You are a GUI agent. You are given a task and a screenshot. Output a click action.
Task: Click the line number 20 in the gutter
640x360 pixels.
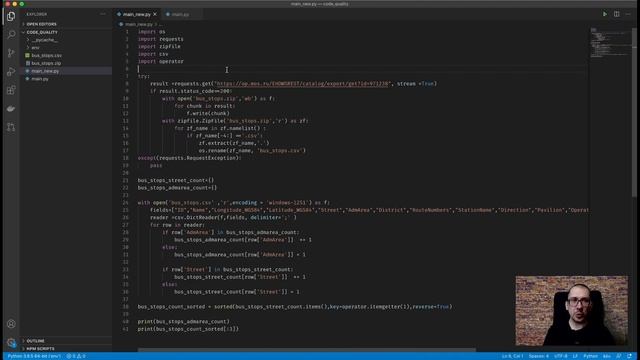[x=126, y=173]
